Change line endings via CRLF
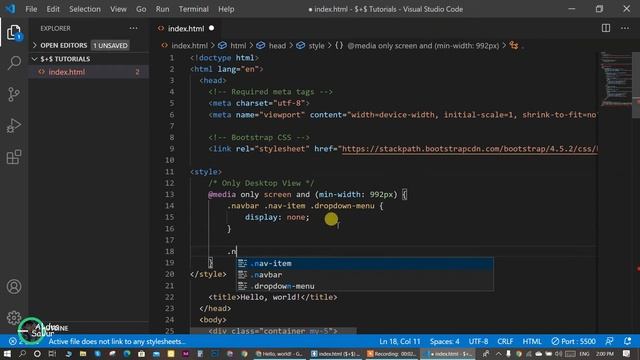Image resolution: width=640 pixels, height=360 pixels. point(505,341)
